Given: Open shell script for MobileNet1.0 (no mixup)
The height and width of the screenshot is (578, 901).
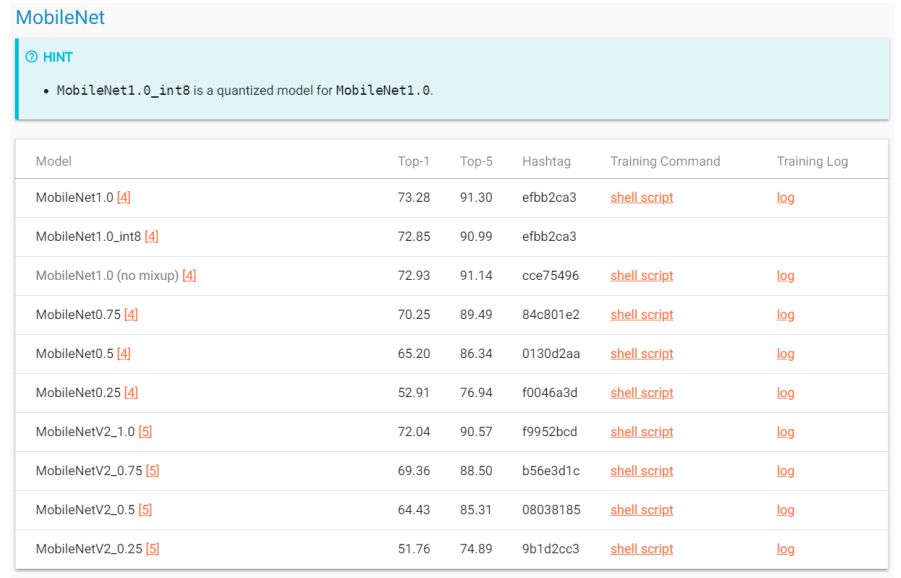Looking at the screenshot, I should [x=641, y=276].
